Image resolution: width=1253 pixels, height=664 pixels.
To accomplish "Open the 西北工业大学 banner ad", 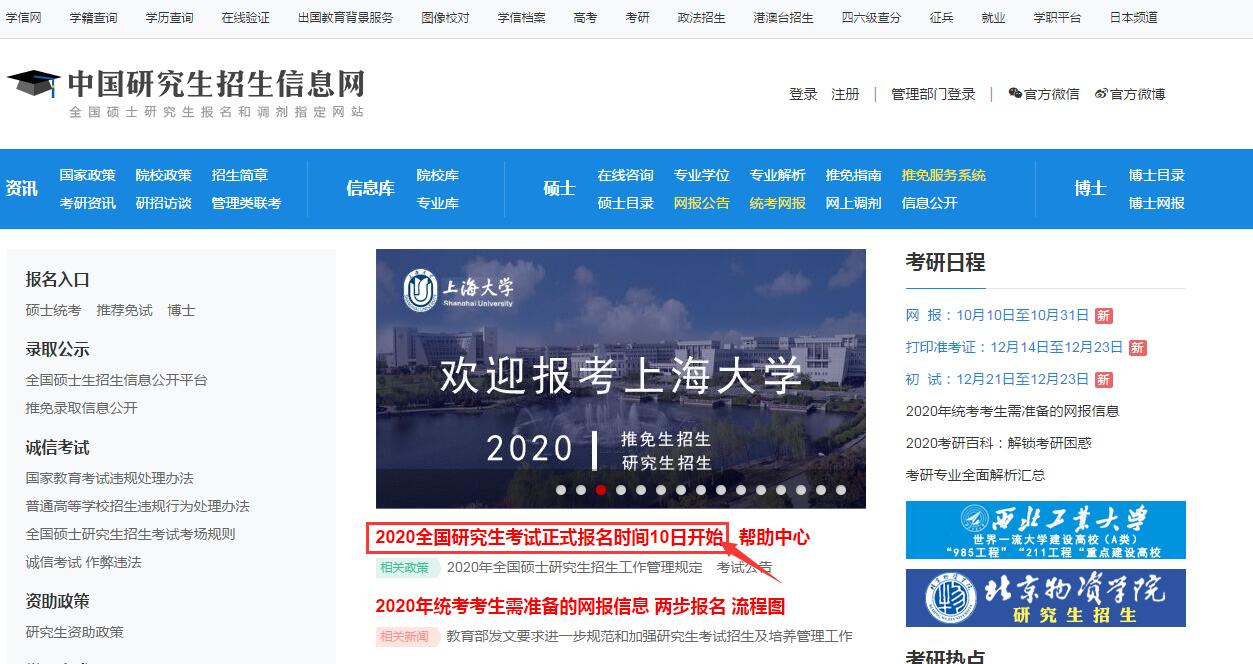I will [x=1045, y=530].
